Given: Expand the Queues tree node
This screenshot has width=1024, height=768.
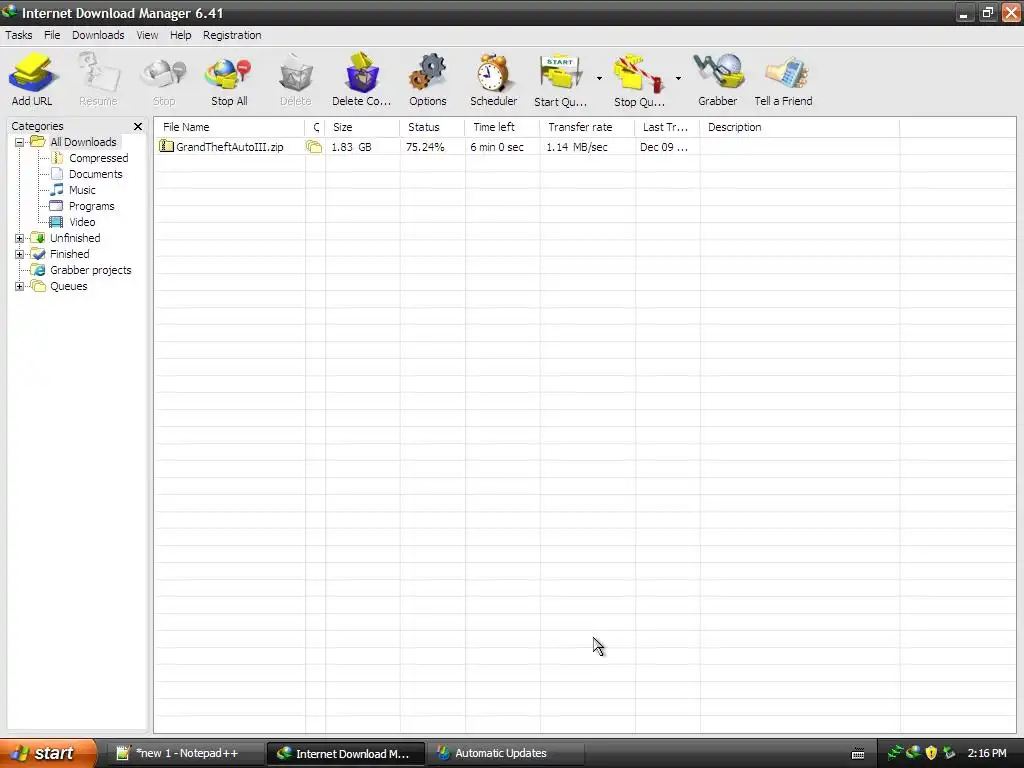Looking at the screenshot, I should click(20, 287).
